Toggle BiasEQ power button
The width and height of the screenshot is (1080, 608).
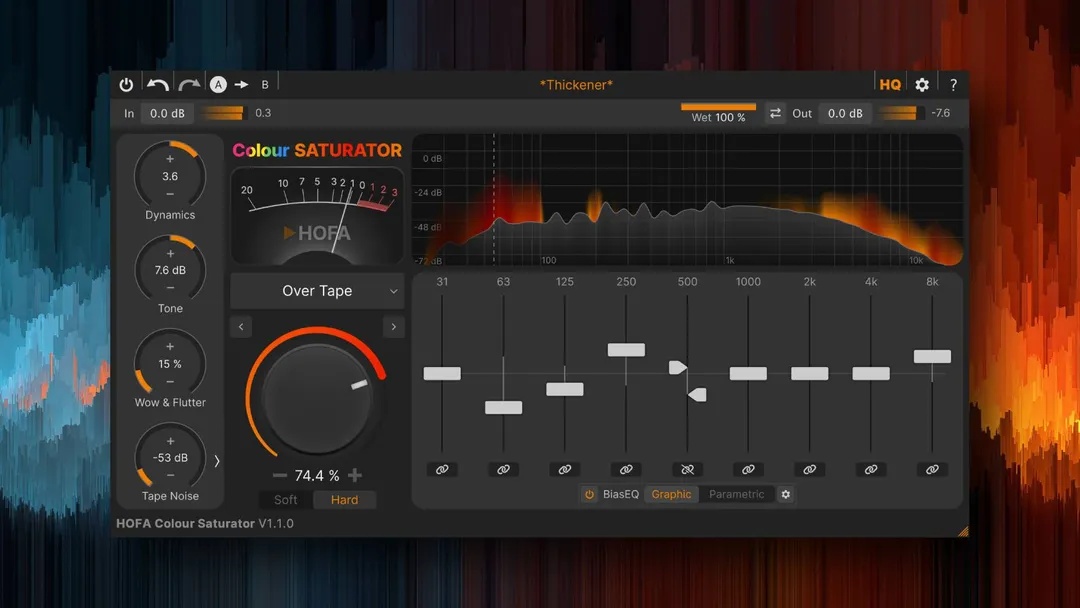click(589, 494)
